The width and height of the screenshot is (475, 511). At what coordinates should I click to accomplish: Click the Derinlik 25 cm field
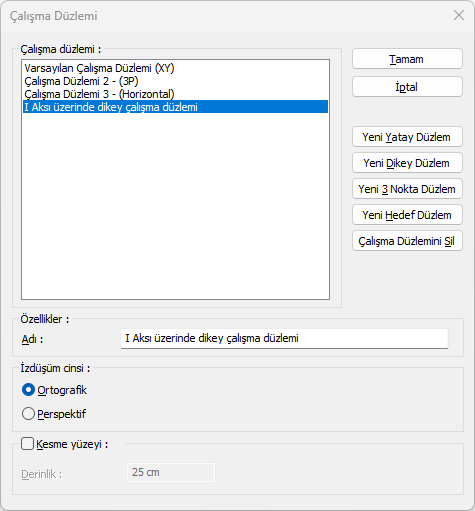pyautogui.click(x=171, y=472)
